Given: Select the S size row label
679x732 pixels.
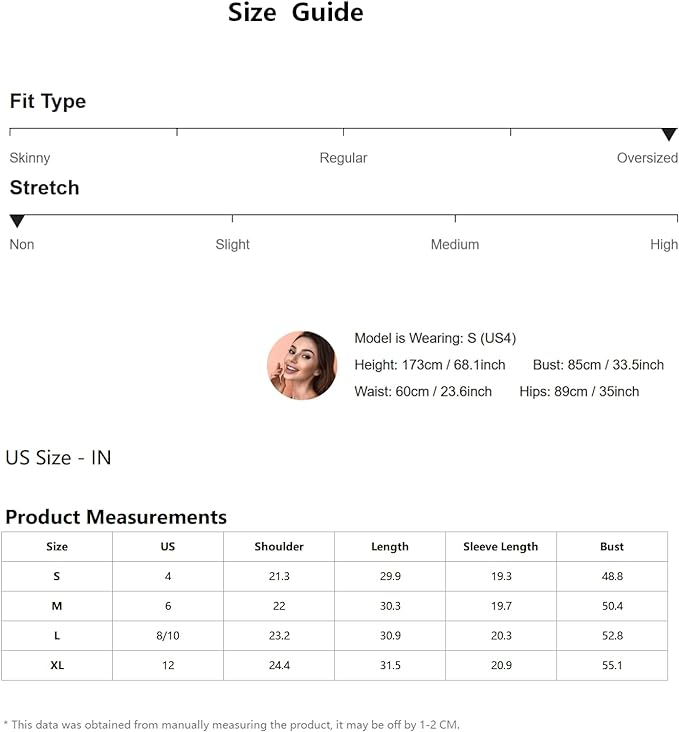Looking at the screenshot, I should (x=57, y=576).
